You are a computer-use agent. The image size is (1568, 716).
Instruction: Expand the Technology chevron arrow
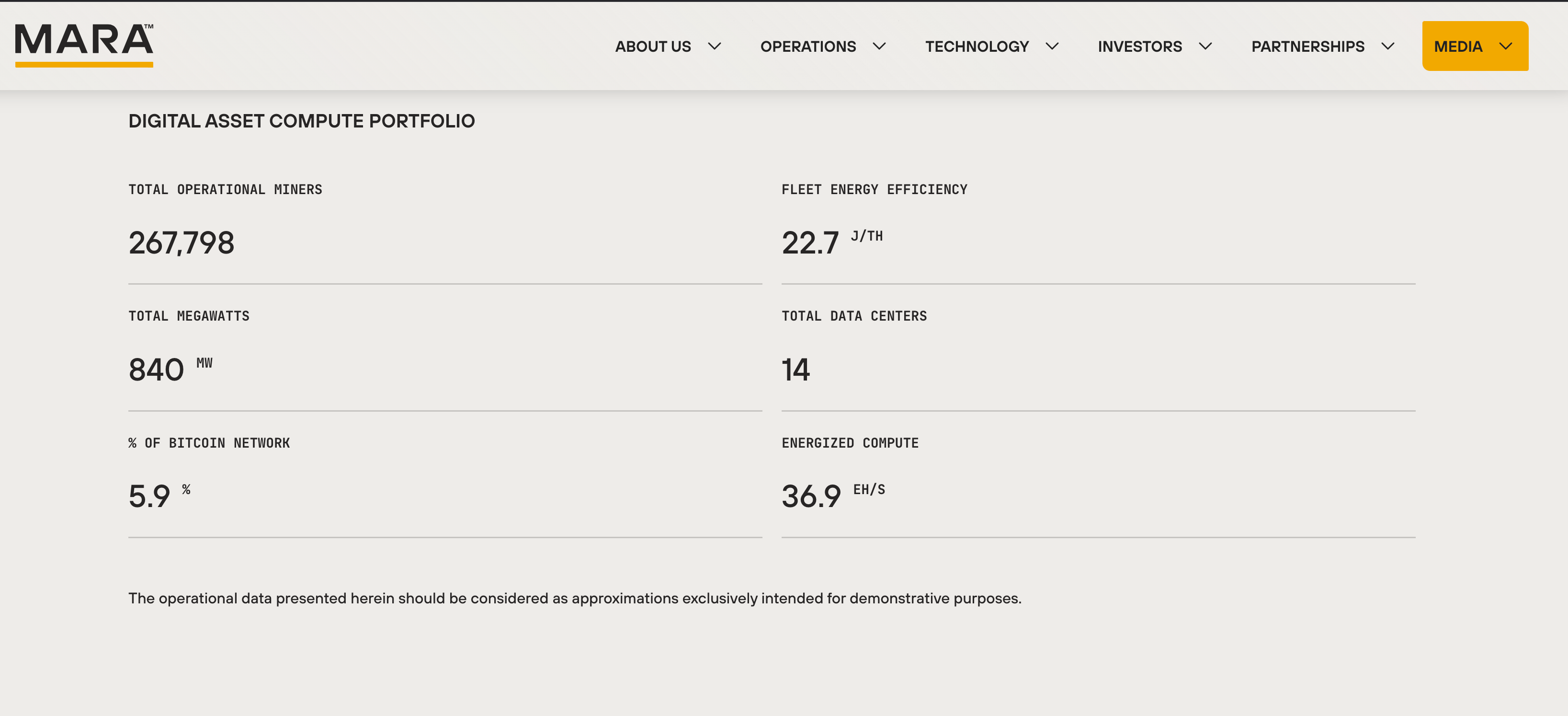click(x=1052, y=46)
